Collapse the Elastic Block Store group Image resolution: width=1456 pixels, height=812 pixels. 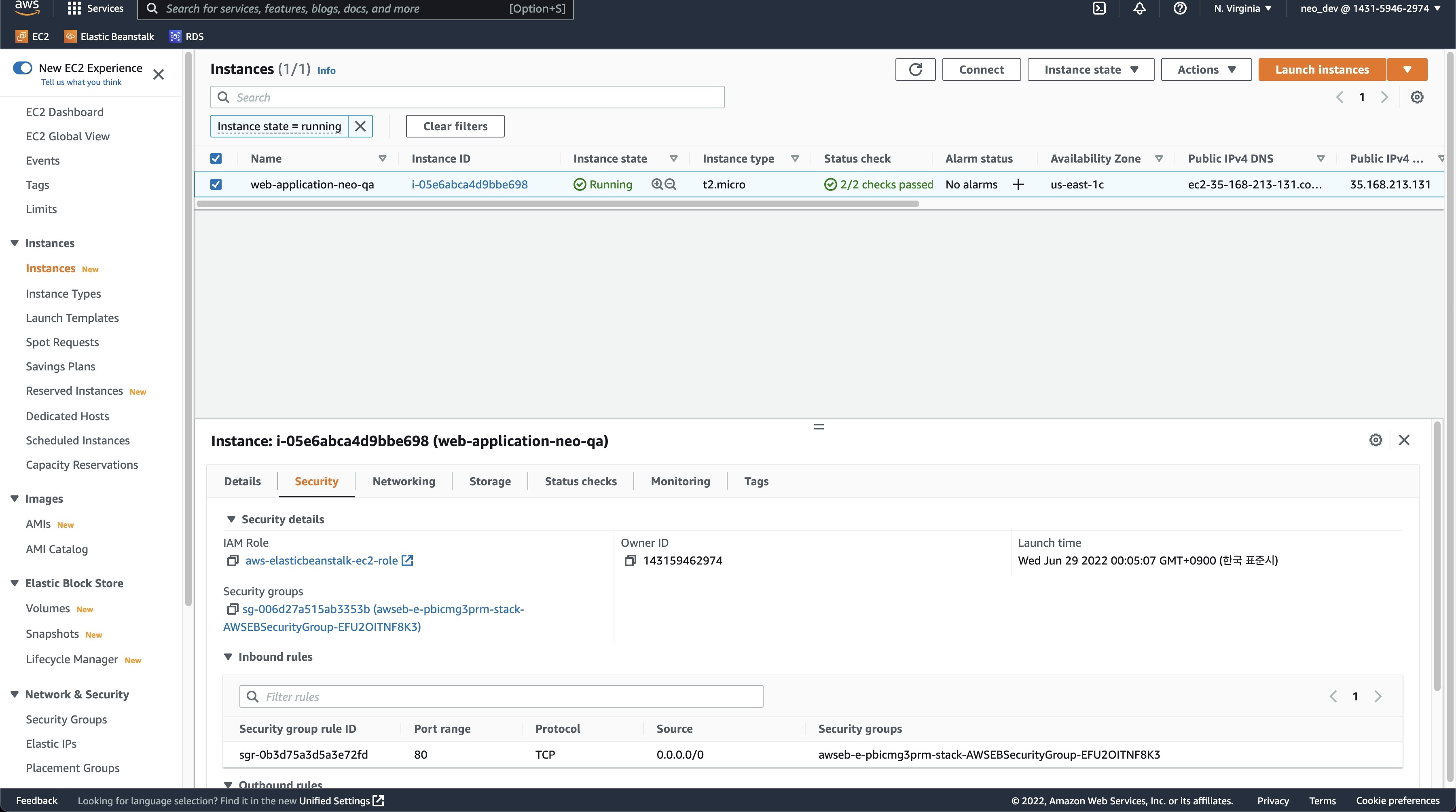coord(15,583)
